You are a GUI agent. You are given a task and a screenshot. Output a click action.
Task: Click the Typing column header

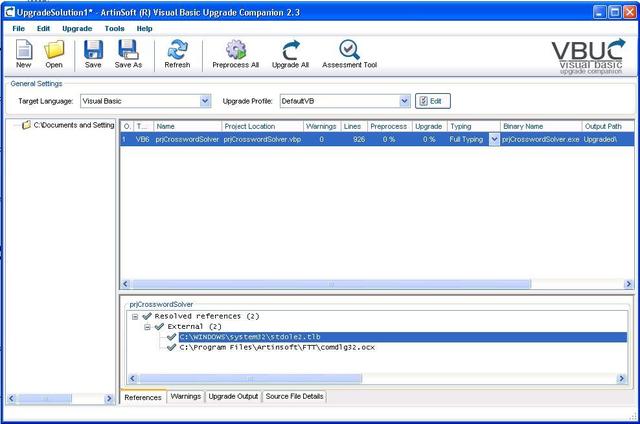tap(474, 127)
